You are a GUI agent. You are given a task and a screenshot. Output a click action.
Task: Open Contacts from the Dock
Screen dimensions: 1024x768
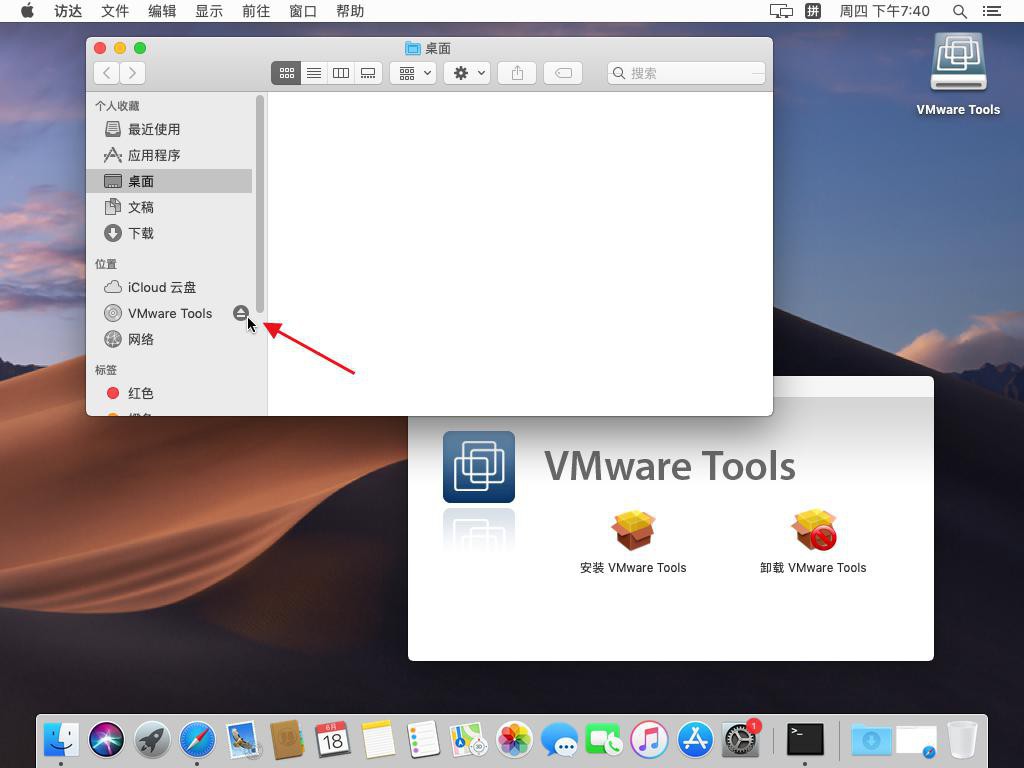287,740
